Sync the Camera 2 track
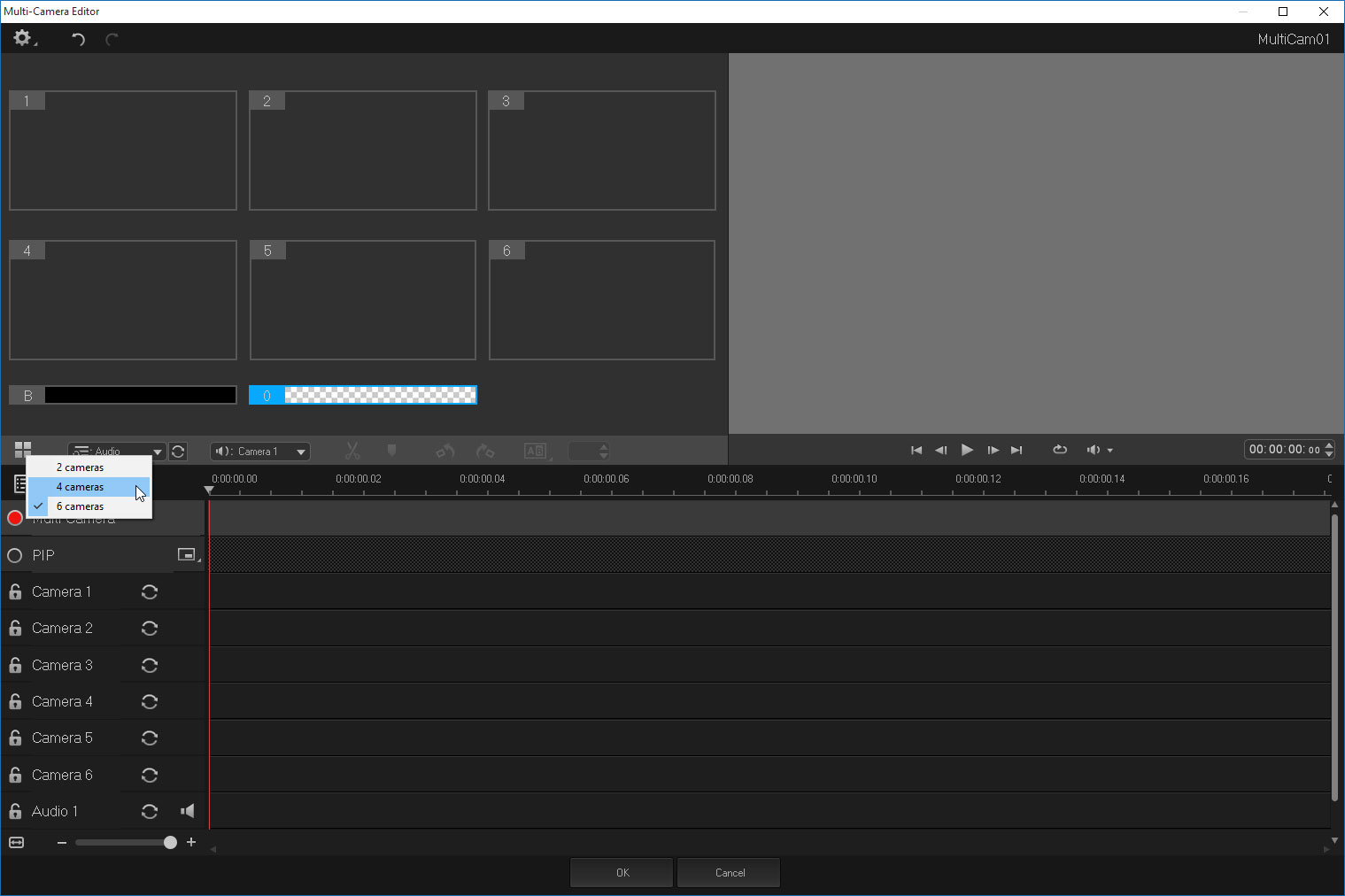This screenshot has width=1345, height=896. [150, 628]
